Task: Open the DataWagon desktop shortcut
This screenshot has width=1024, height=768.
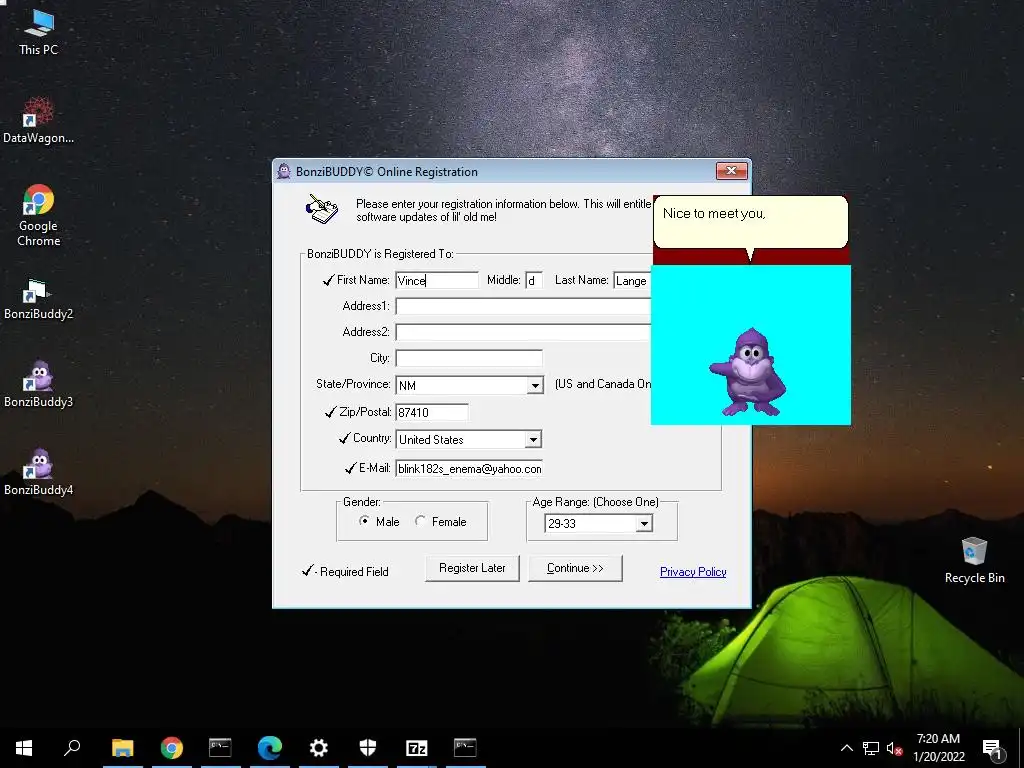Action: click(x=38, y=121)
